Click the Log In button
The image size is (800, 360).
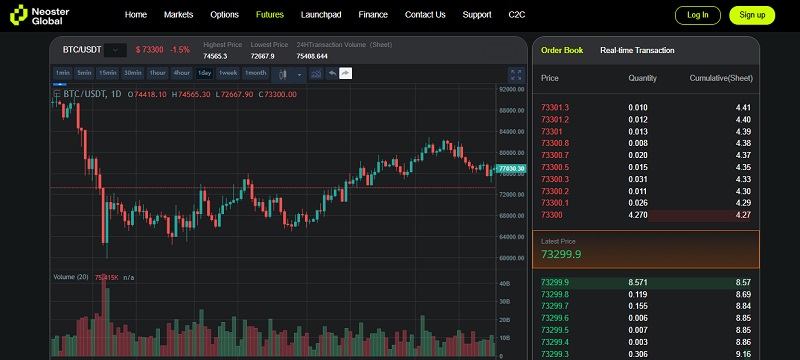(x=697, y=15)
